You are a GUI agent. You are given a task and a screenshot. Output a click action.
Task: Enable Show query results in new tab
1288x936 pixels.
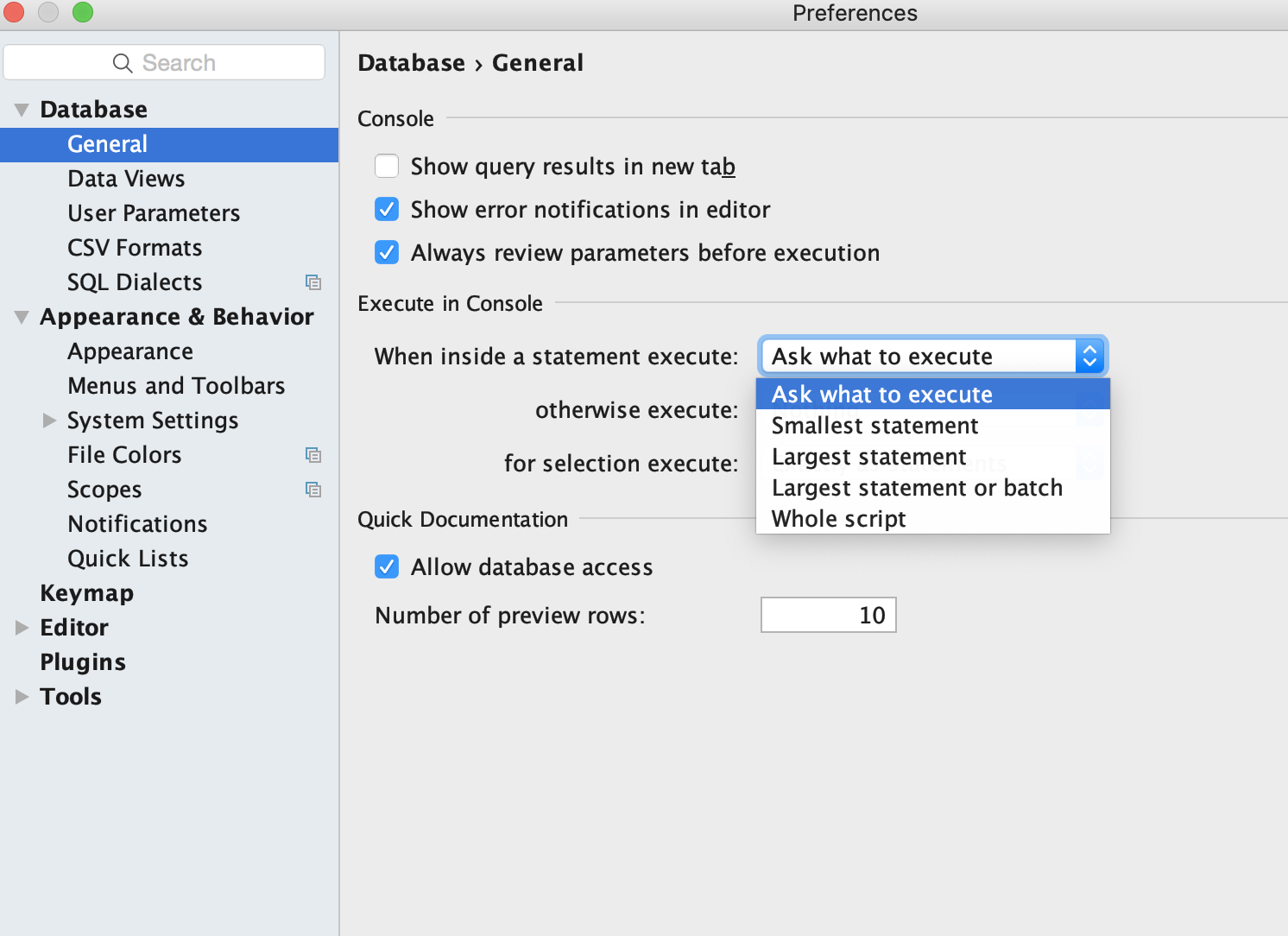tap(387, 166)
